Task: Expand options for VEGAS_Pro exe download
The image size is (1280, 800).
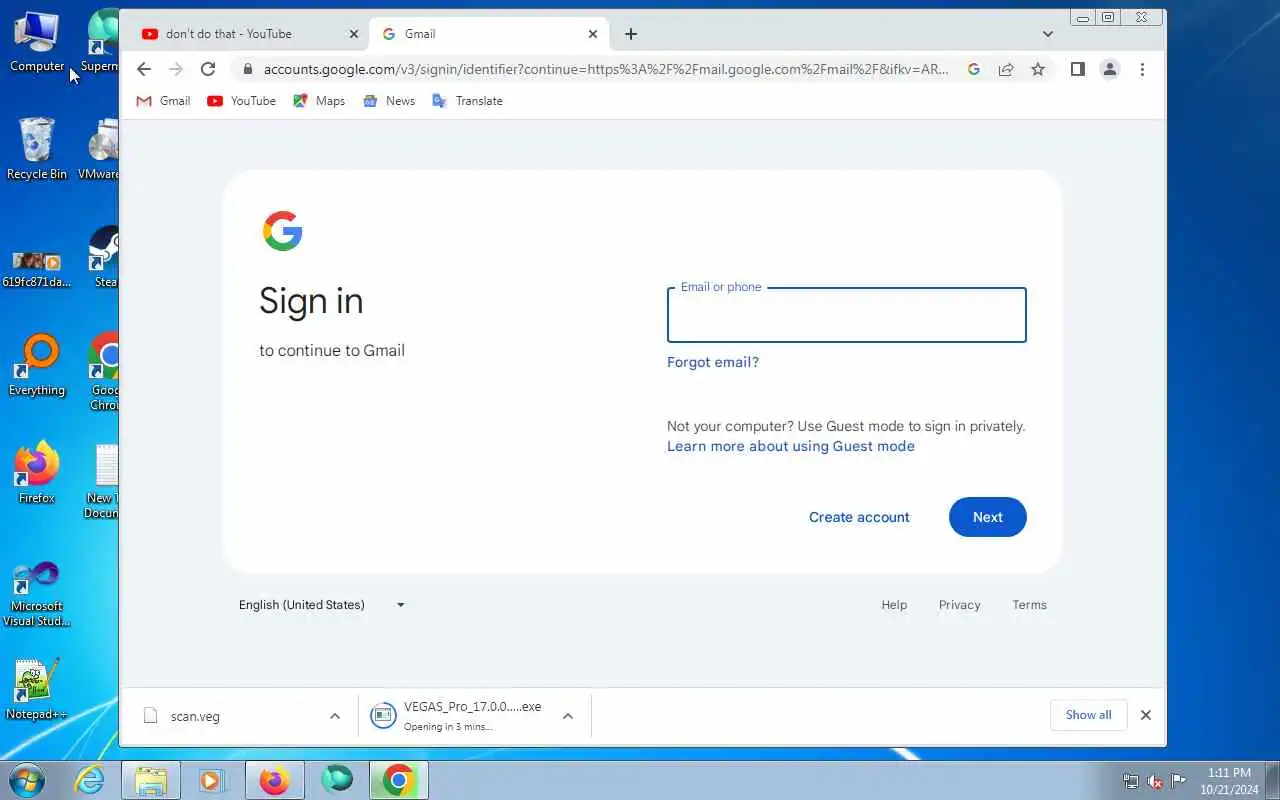Action: (x=568, y=716)
